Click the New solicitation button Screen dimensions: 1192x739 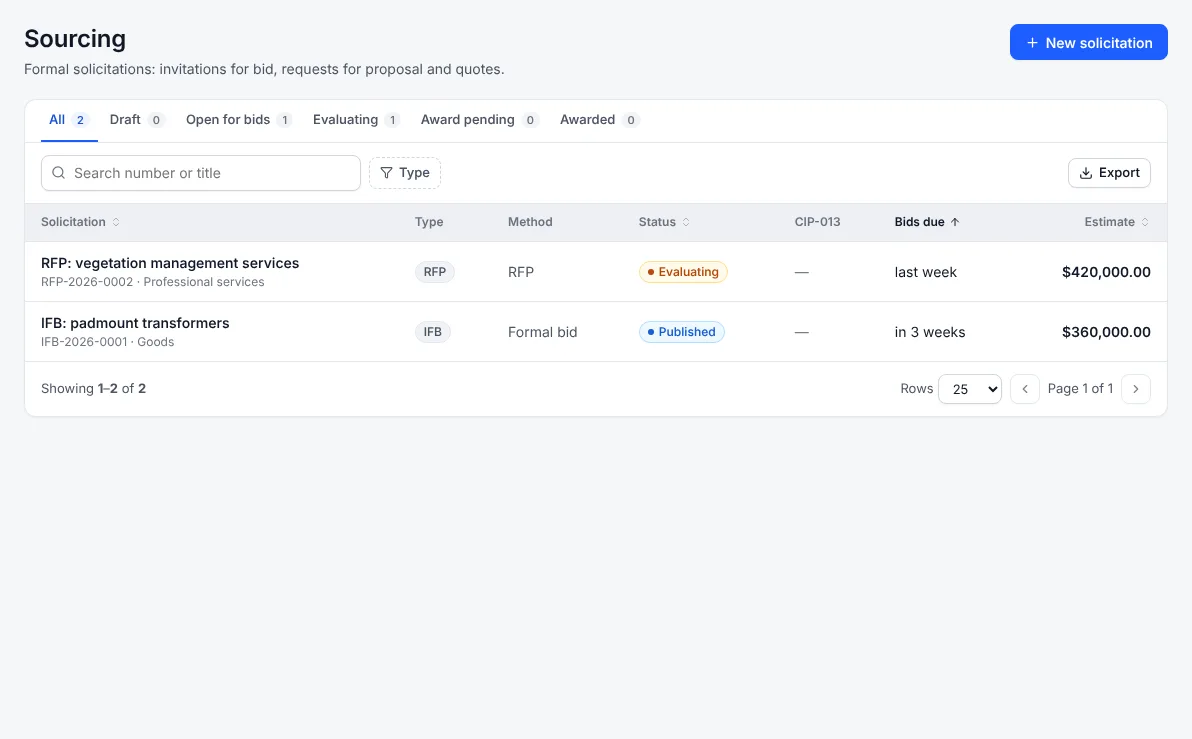(x=1088, y=43)
